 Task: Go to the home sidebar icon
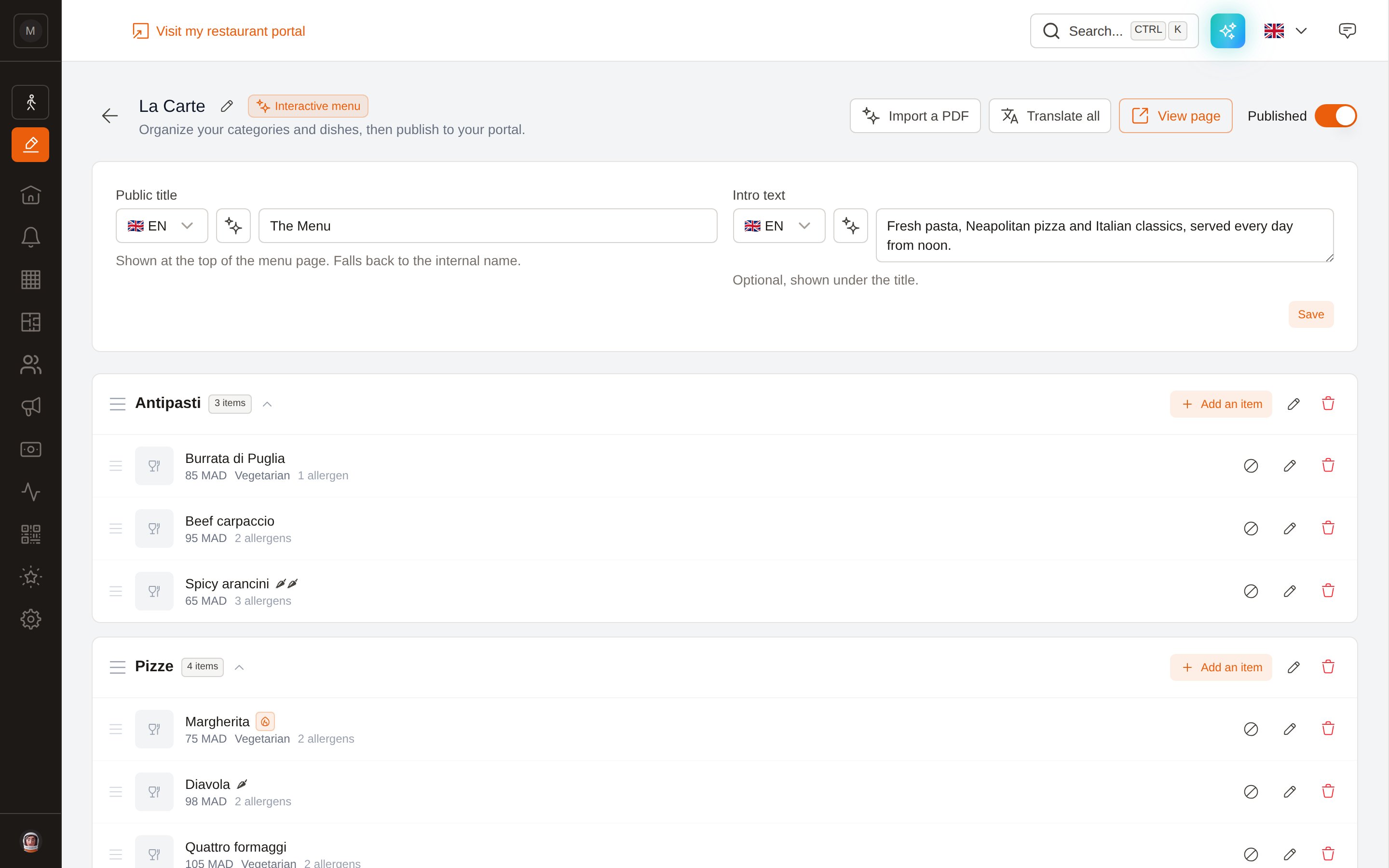(x=30, y=195)
